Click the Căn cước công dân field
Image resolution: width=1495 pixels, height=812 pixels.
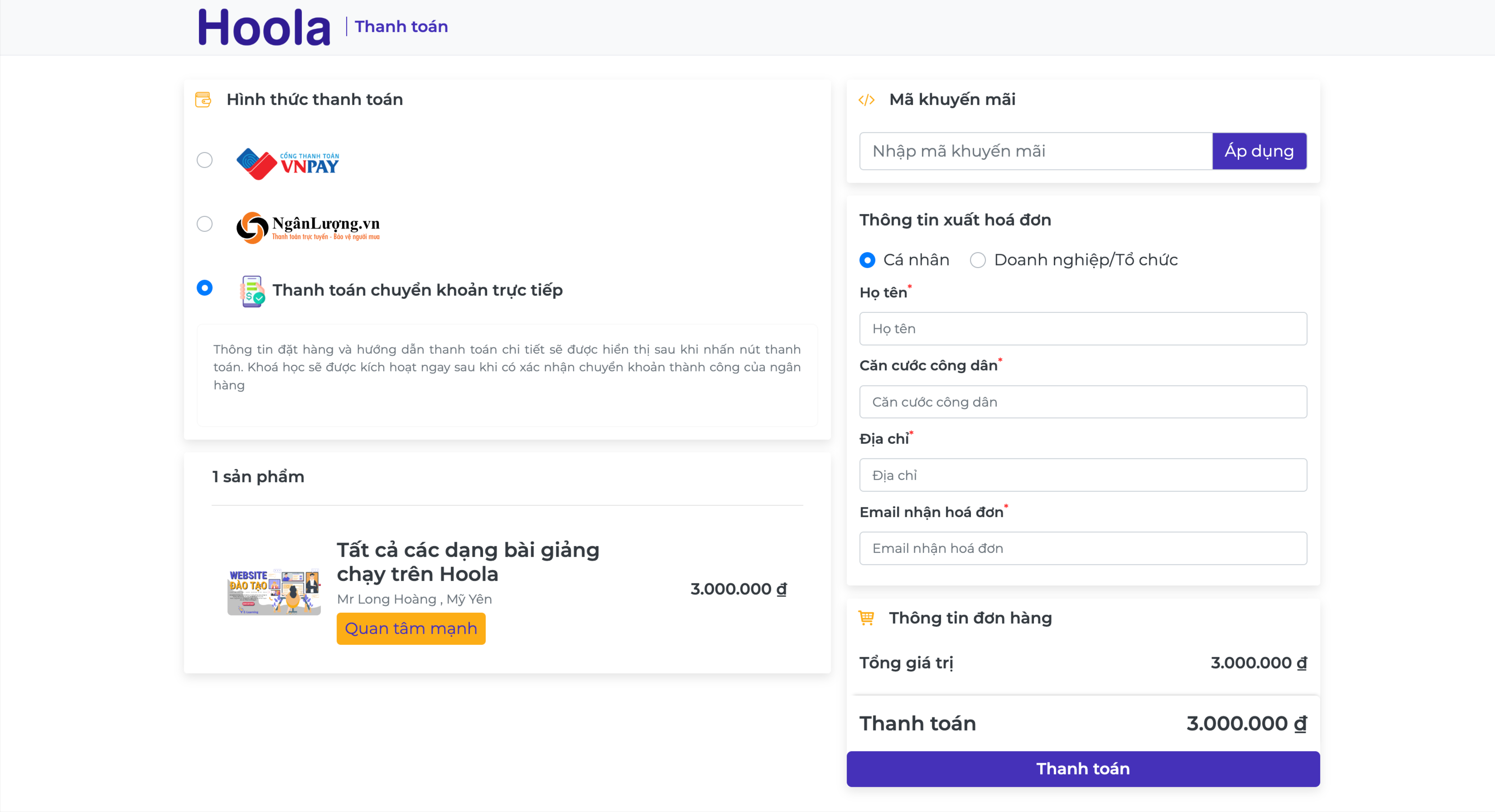[x=1083, y=402]
